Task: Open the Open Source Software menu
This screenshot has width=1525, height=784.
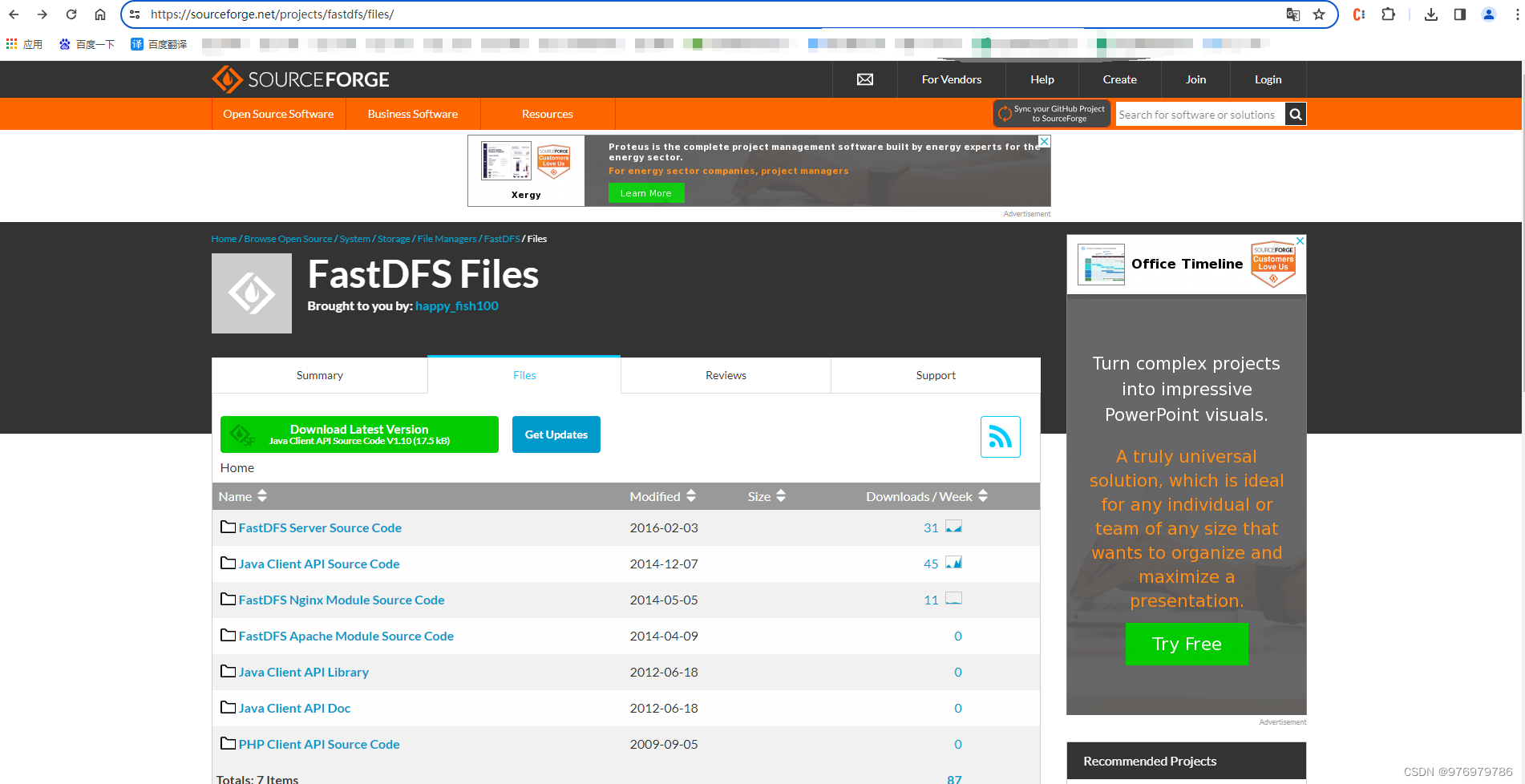Action: [278, 114]
